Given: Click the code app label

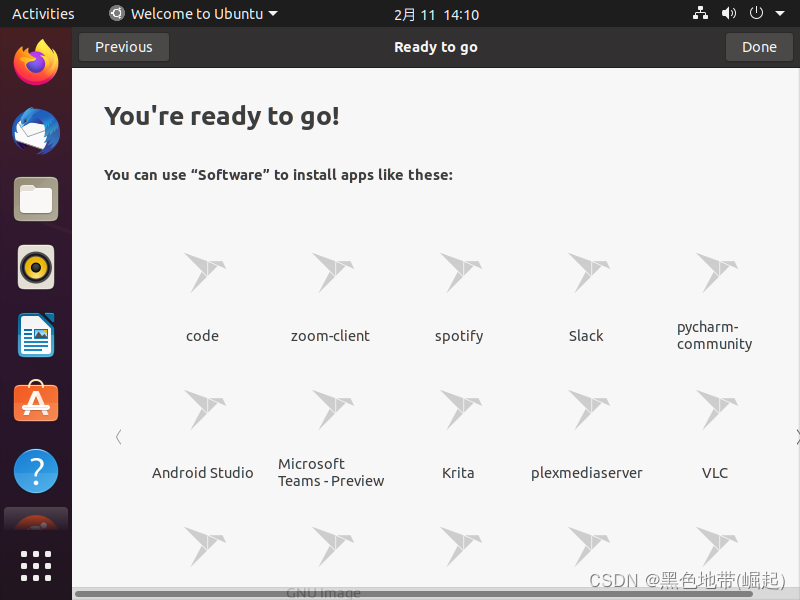Looking at the screenshot, I should [x=203, y=336].
